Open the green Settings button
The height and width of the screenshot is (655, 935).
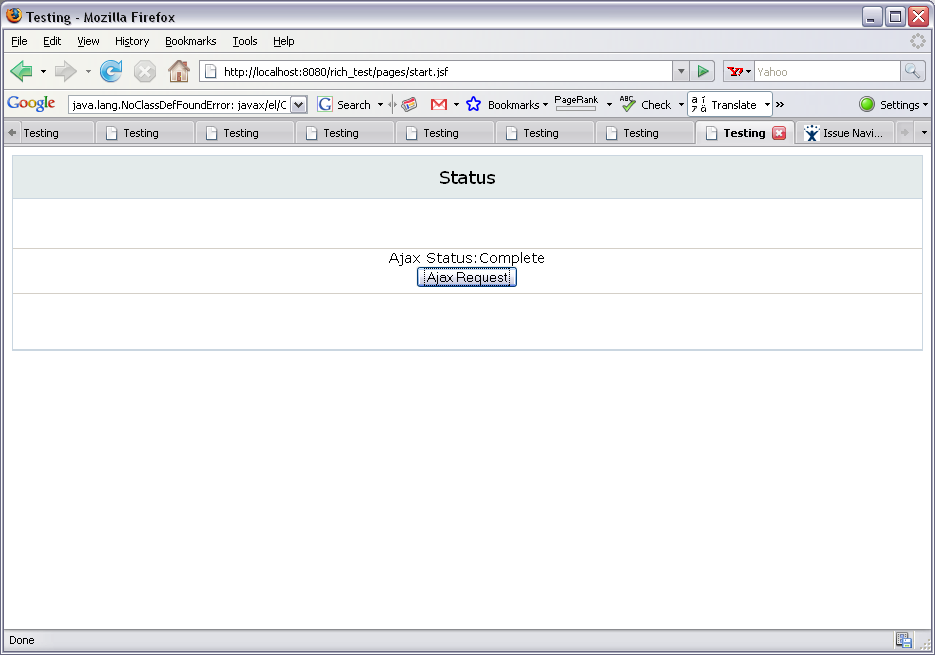coord(889,104)
